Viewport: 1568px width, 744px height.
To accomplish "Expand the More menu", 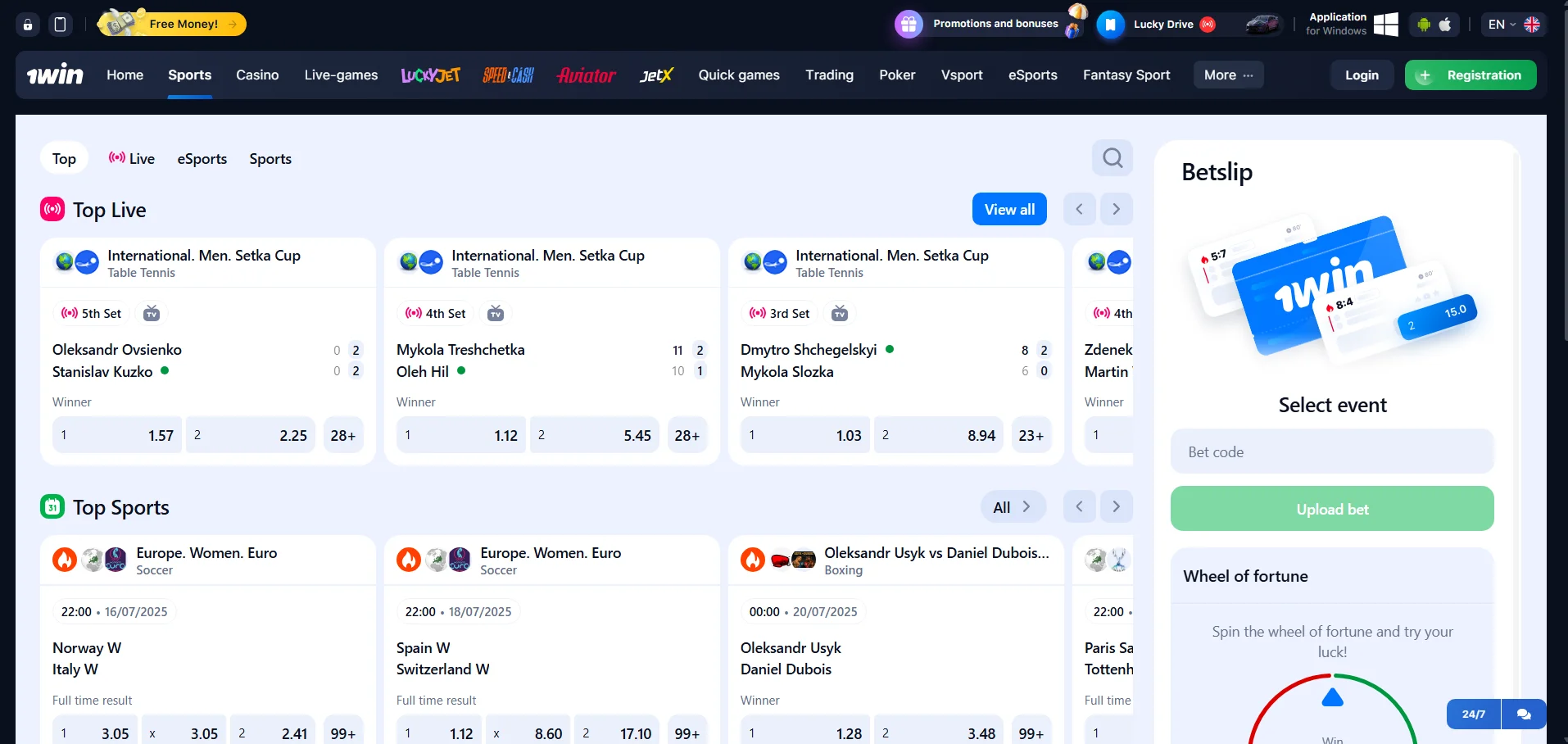I will click(1228, 75).
